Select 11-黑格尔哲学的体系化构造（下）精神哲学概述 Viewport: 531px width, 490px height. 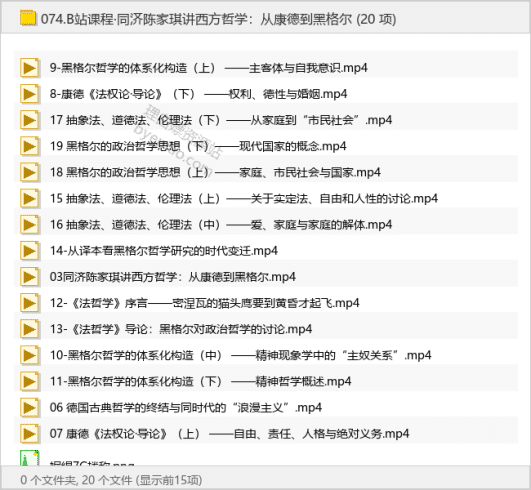(x=200, y=381)
